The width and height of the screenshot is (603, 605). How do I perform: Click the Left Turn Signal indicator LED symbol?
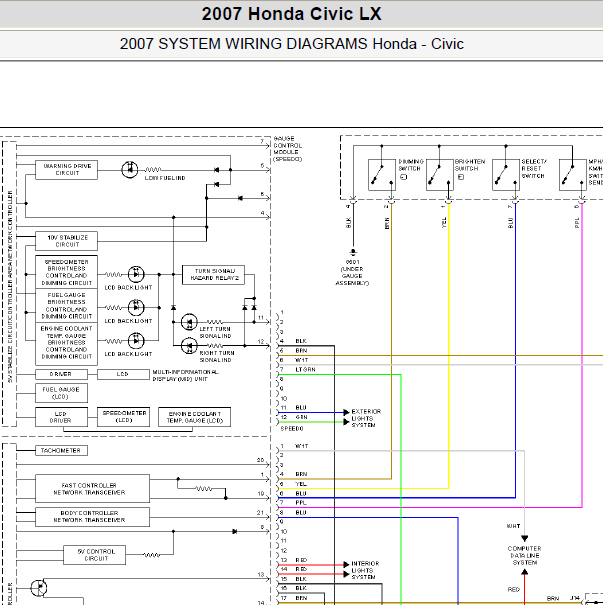pos(189,322)
